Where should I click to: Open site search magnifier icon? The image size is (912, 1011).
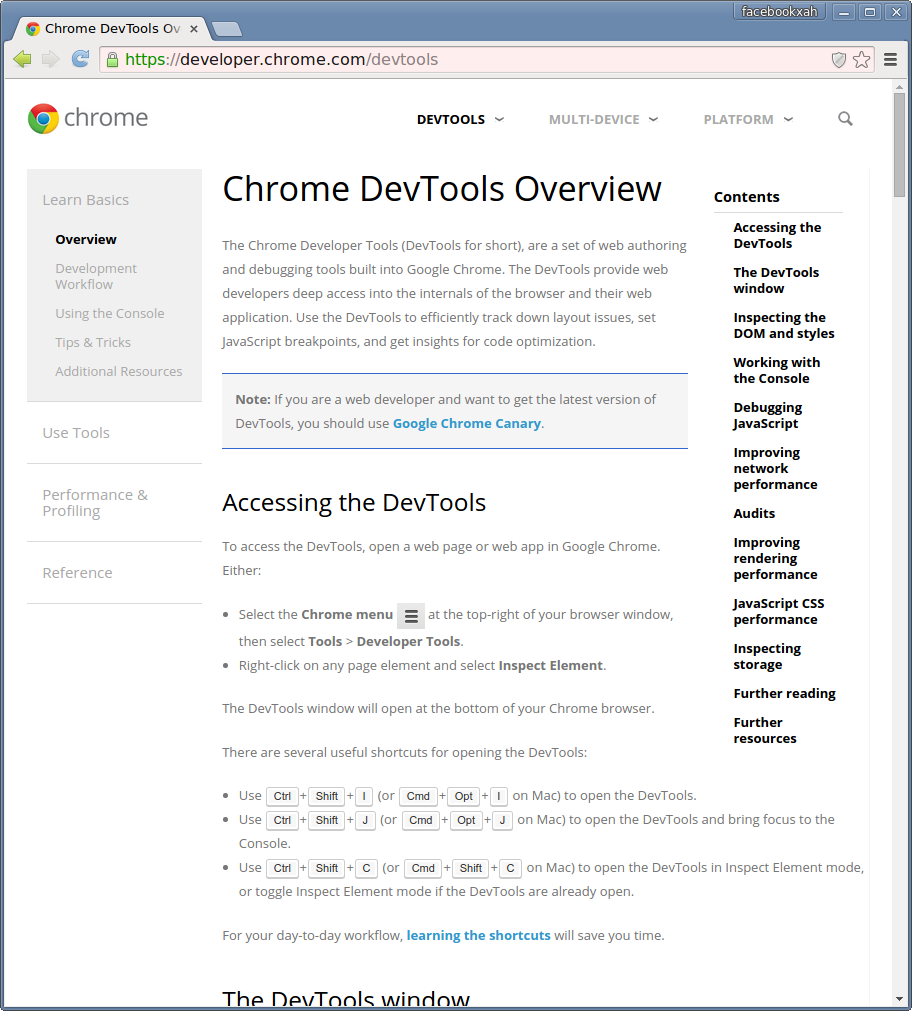coord(845,119)
